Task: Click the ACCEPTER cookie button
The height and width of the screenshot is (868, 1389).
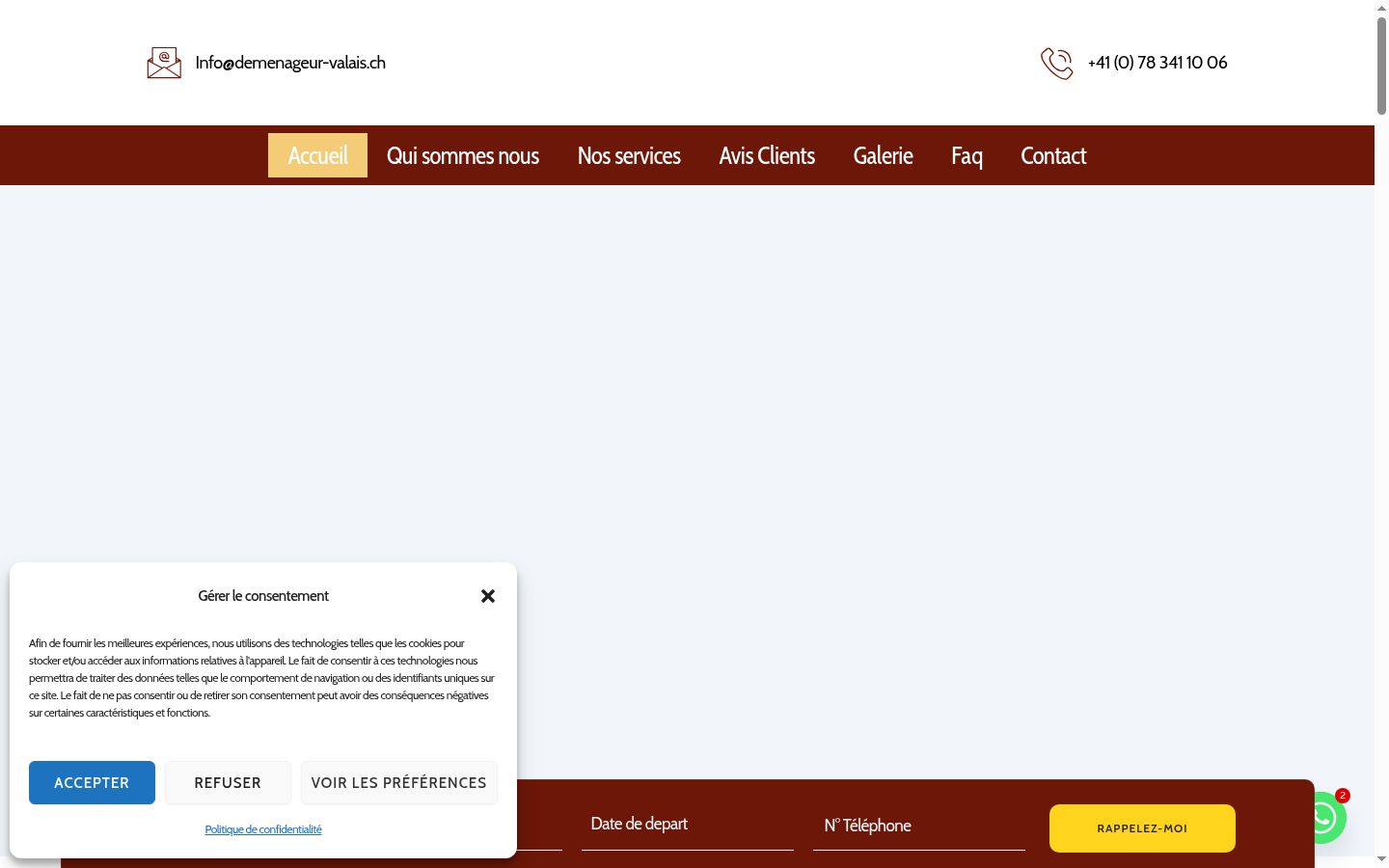Action: click(x=92, y=782)
